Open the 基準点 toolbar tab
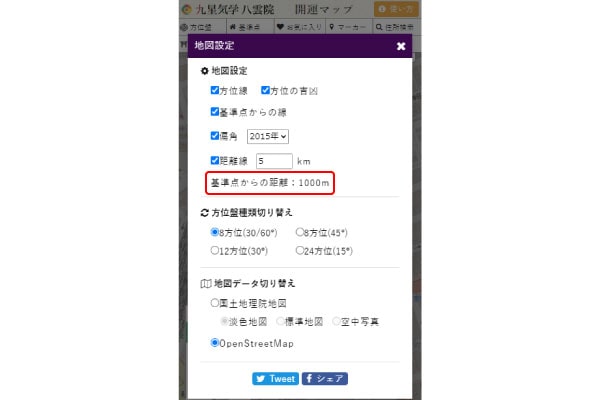600x400 pixels. pos(250,27)
